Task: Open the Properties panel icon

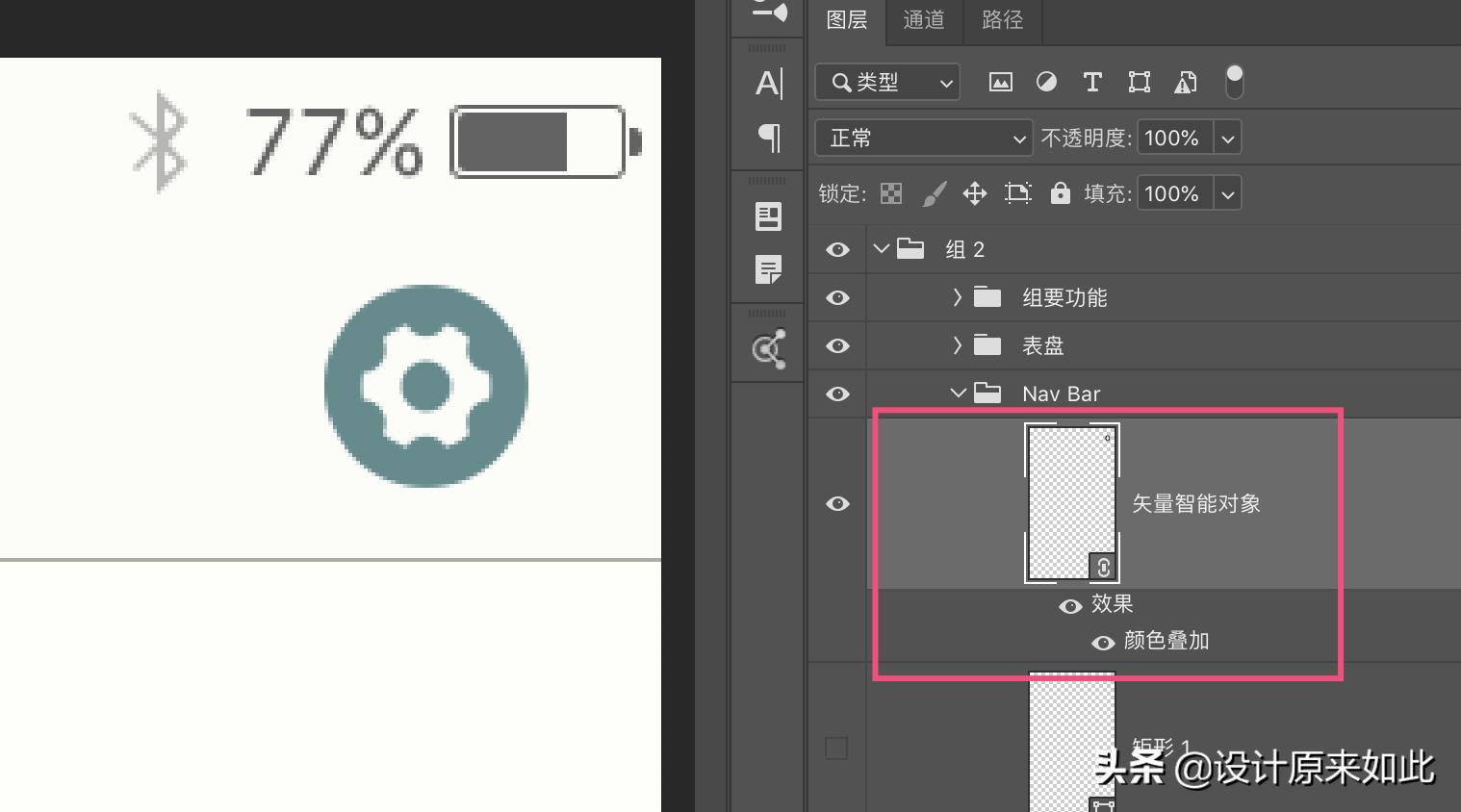Action: pyautogui.click(x=768, y=216)
